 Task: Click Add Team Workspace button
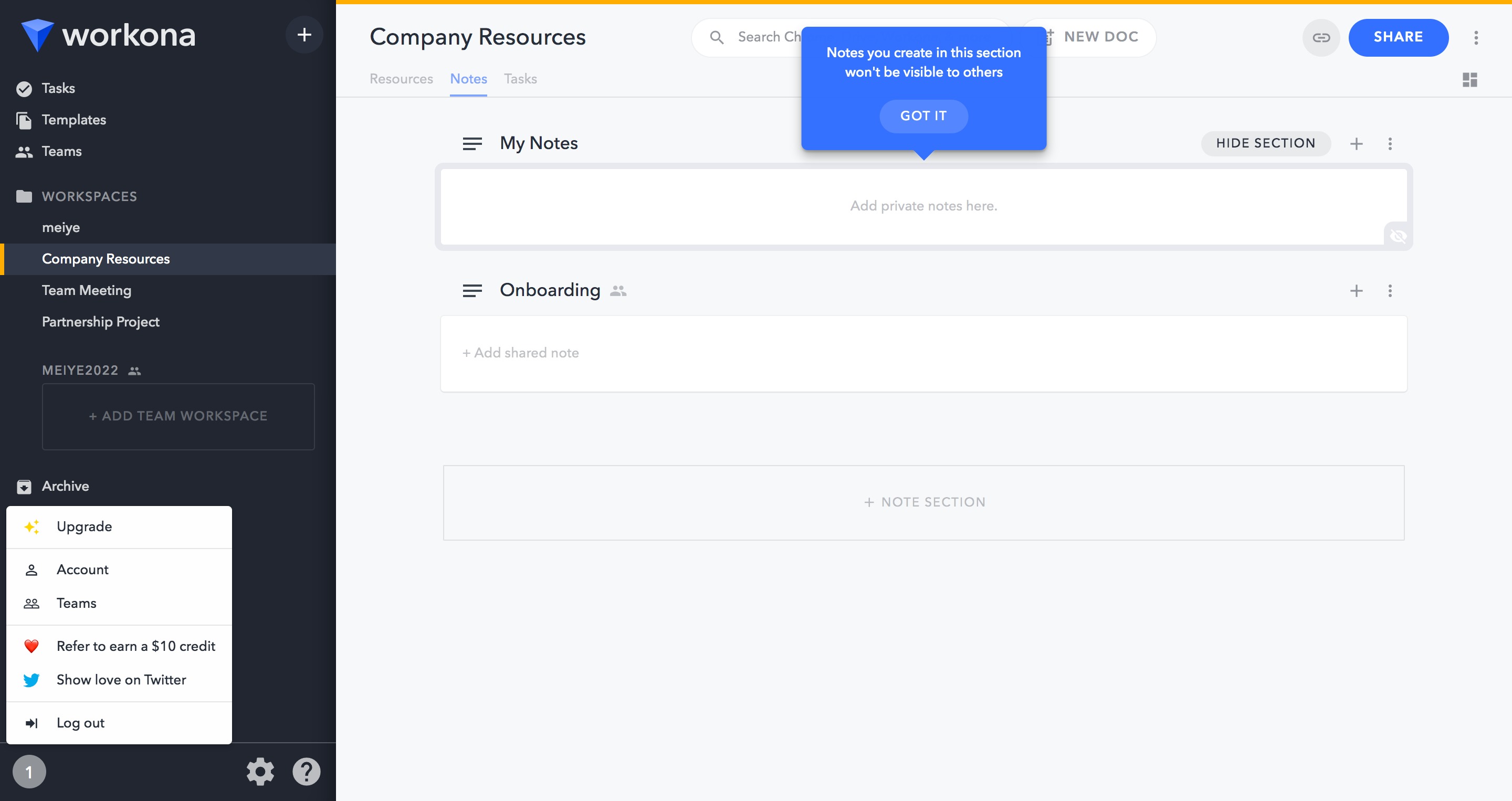[178, 416]
